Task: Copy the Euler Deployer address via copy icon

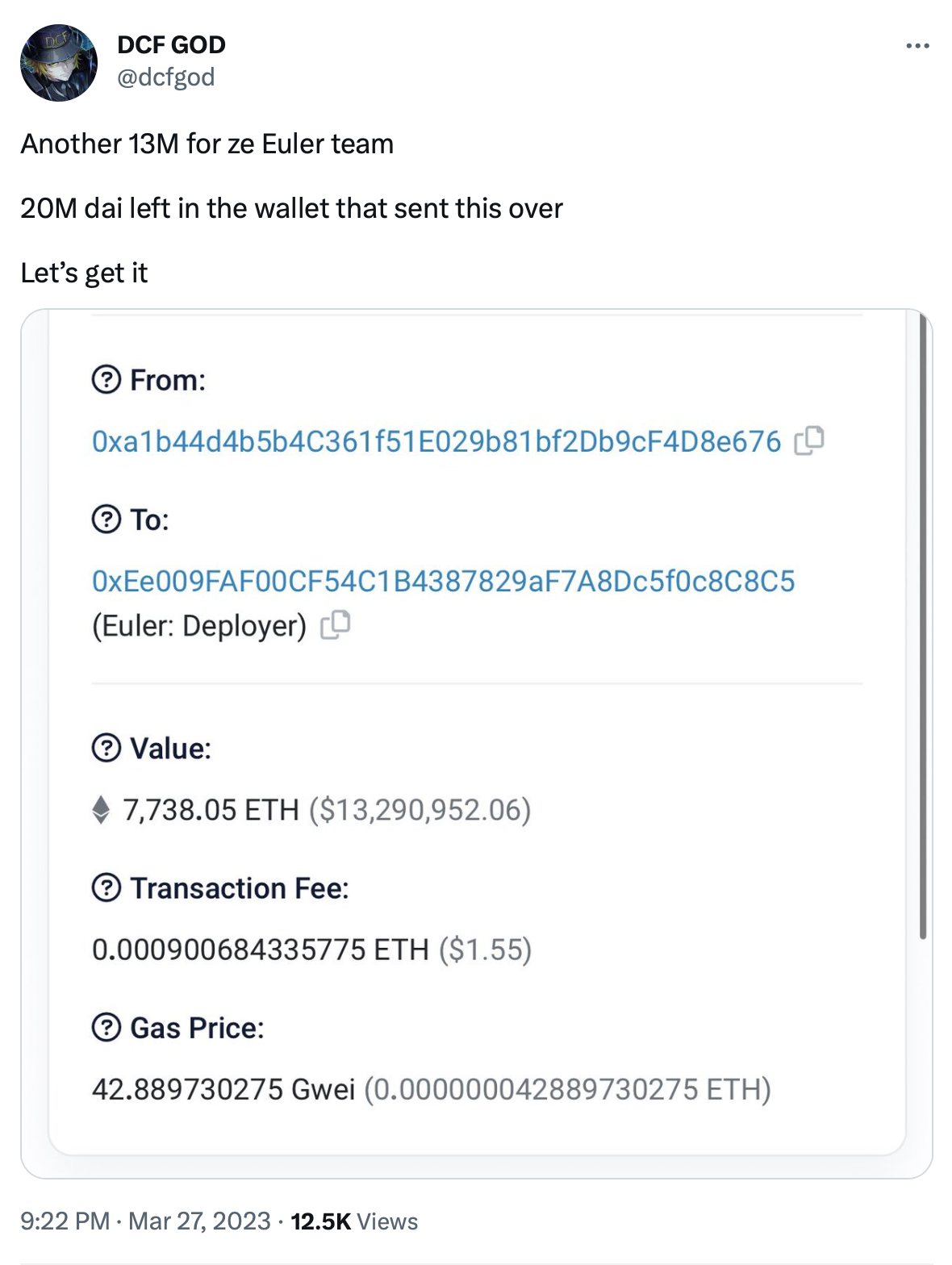Action: tap(336, 625)
